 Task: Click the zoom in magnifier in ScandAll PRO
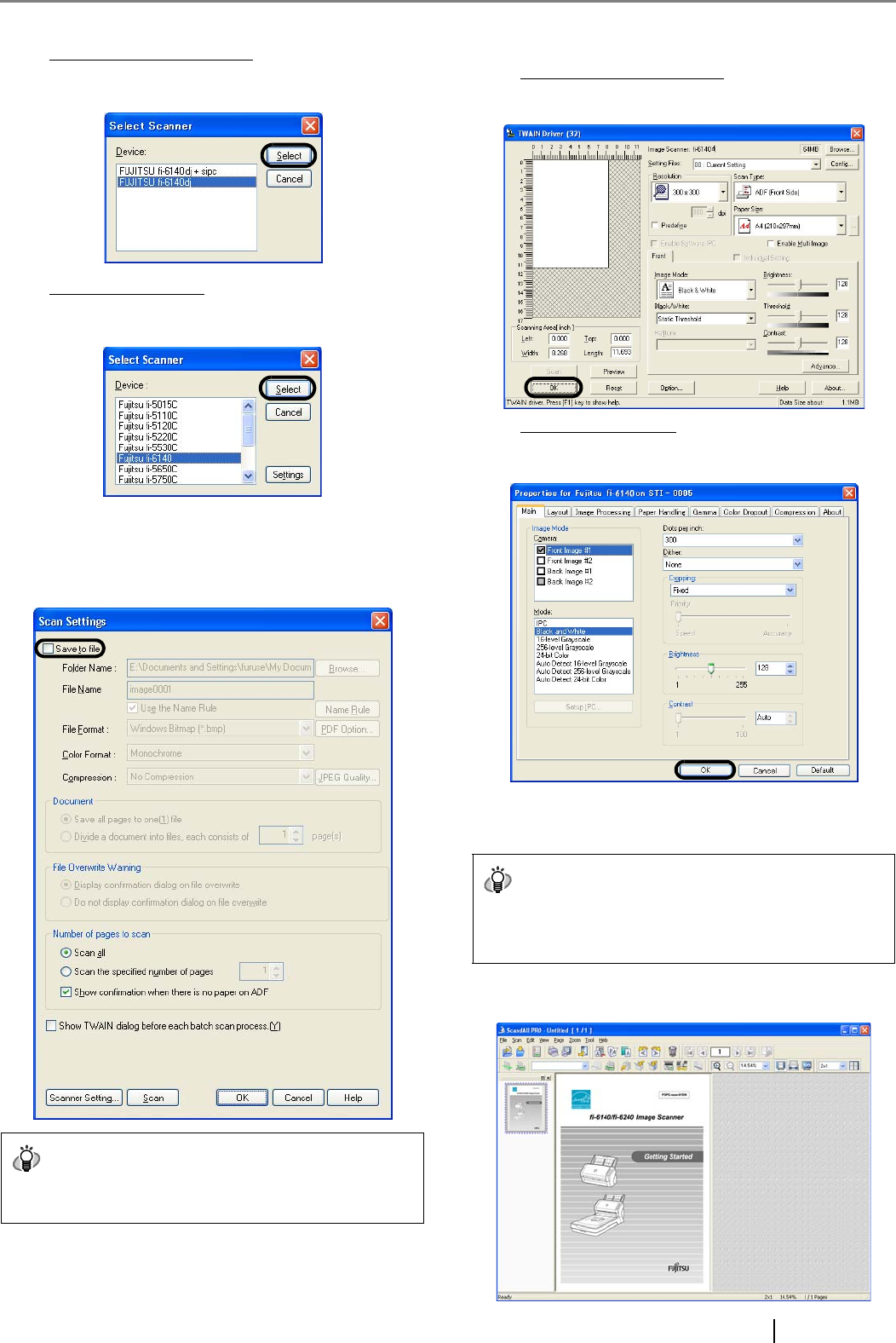(717, 1066)
